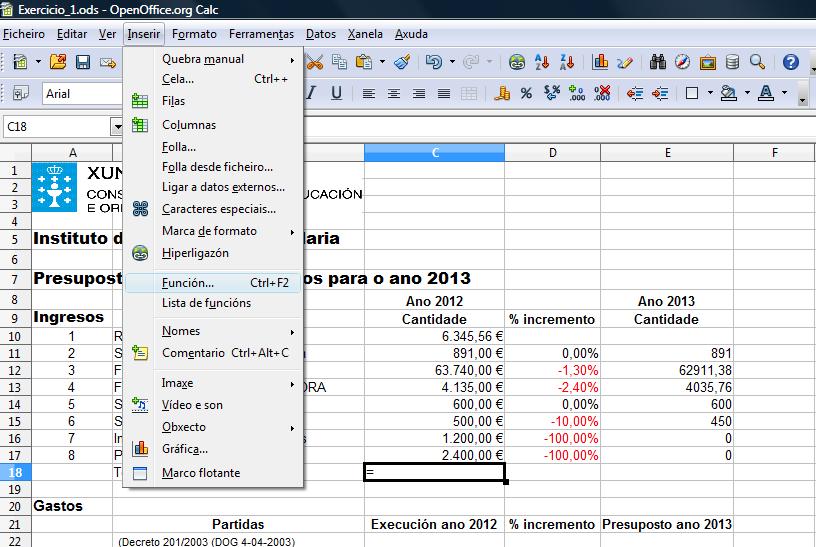Click the Insert Chart toolbar icon

tap(601, 62)
